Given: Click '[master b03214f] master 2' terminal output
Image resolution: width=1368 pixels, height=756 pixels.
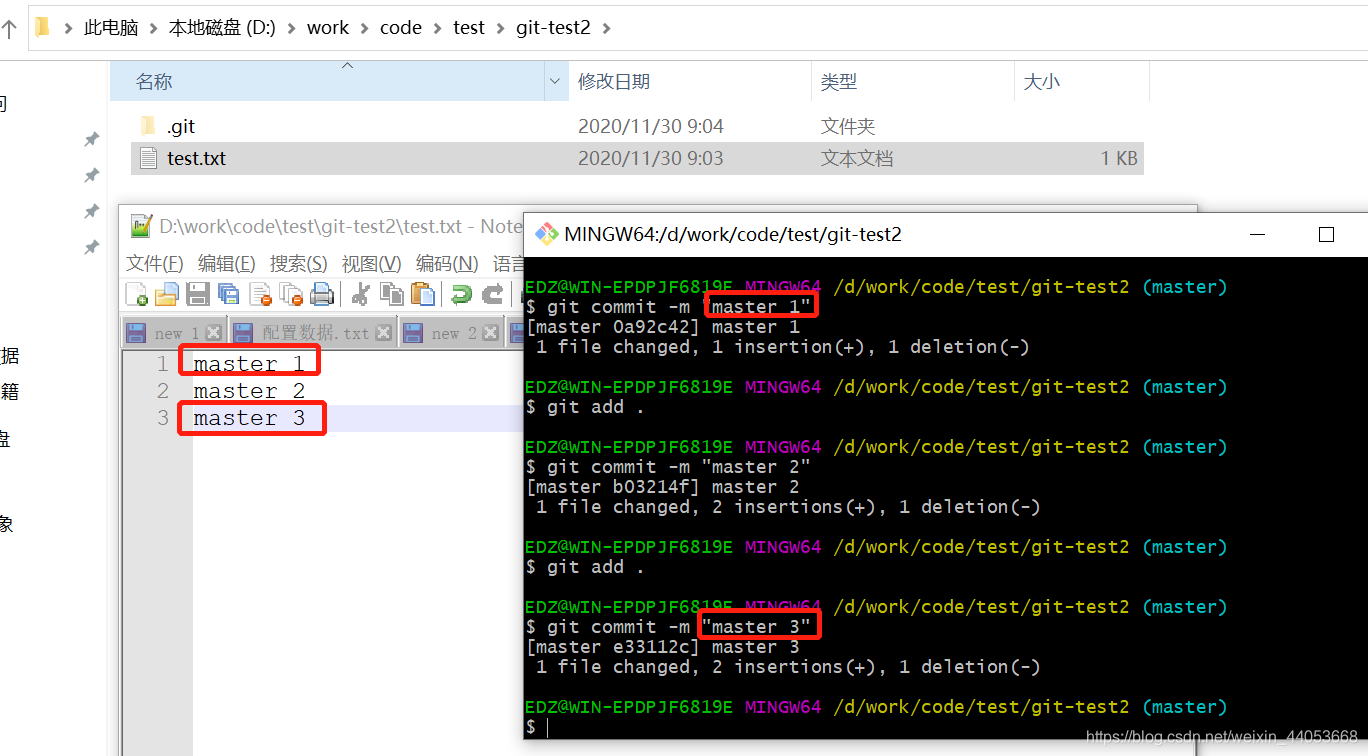Looking at the screenshot, I should [x=663, y=487].
